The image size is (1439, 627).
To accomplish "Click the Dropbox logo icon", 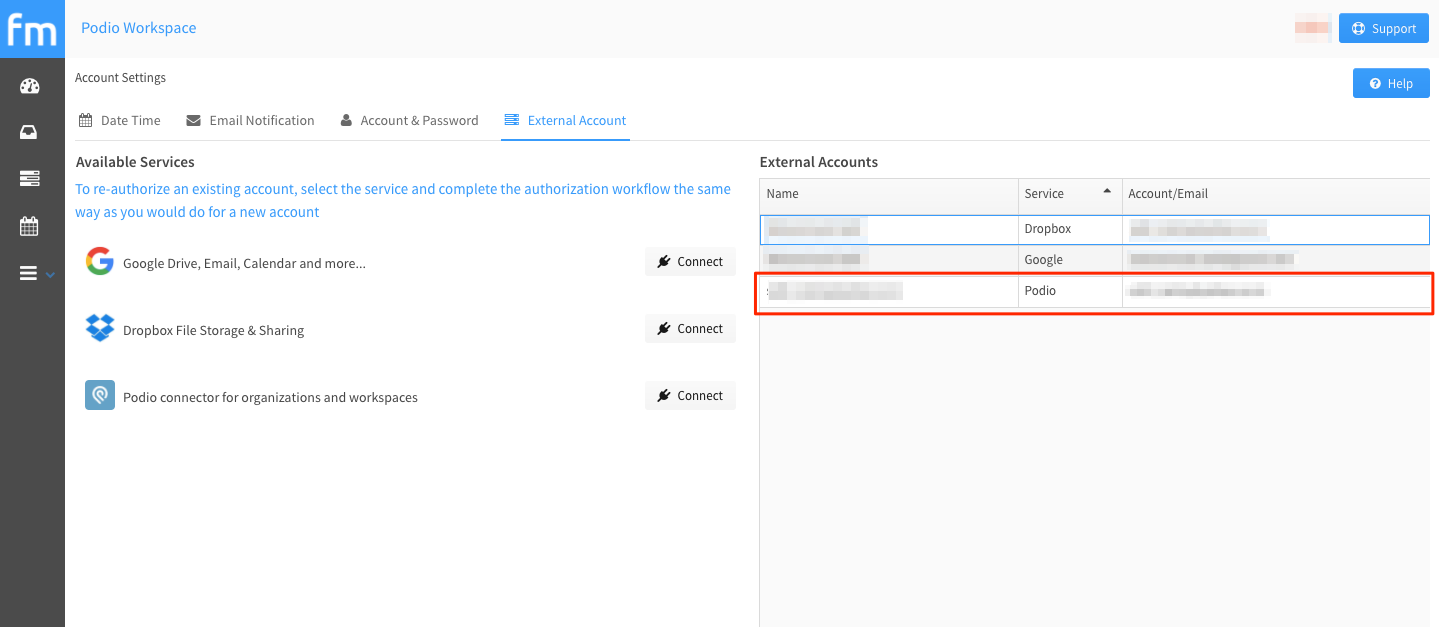I will pyautogui.click(x=99, y=329).
